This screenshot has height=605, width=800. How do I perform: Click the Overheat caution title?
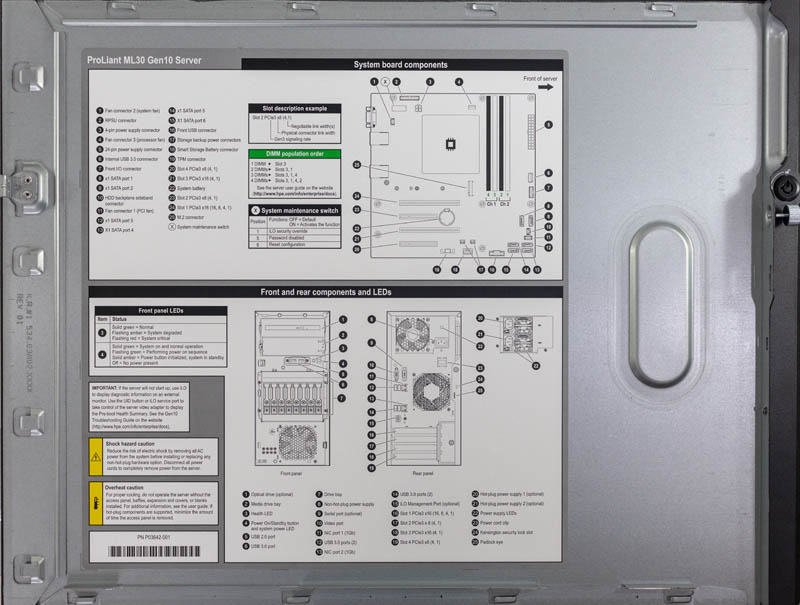click(124, 488)
